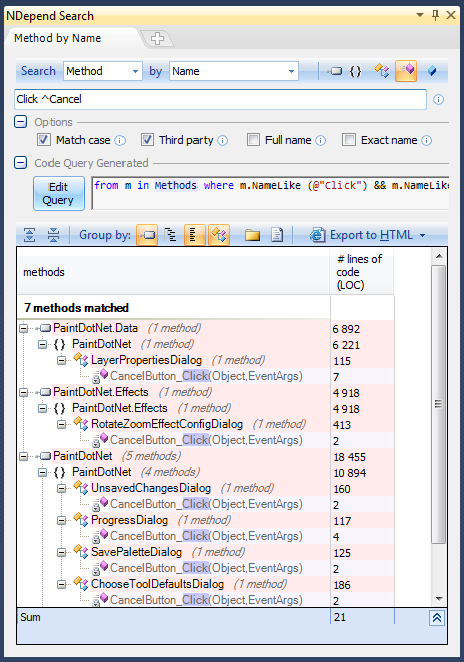
Task: Click the scrollbar down arrow
Action: coord(439,599)
